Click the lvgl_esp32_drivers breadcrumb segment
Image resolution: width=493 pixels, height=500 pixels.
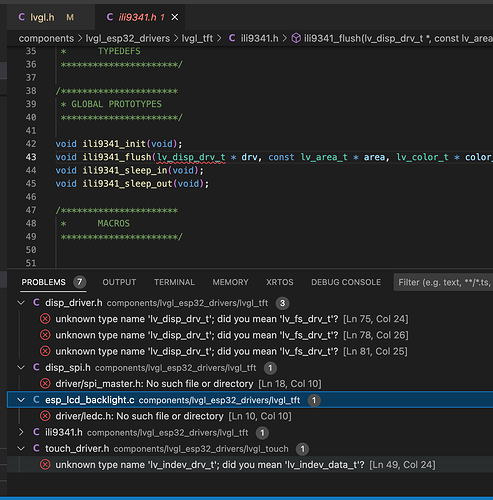[x=128, y=38]
